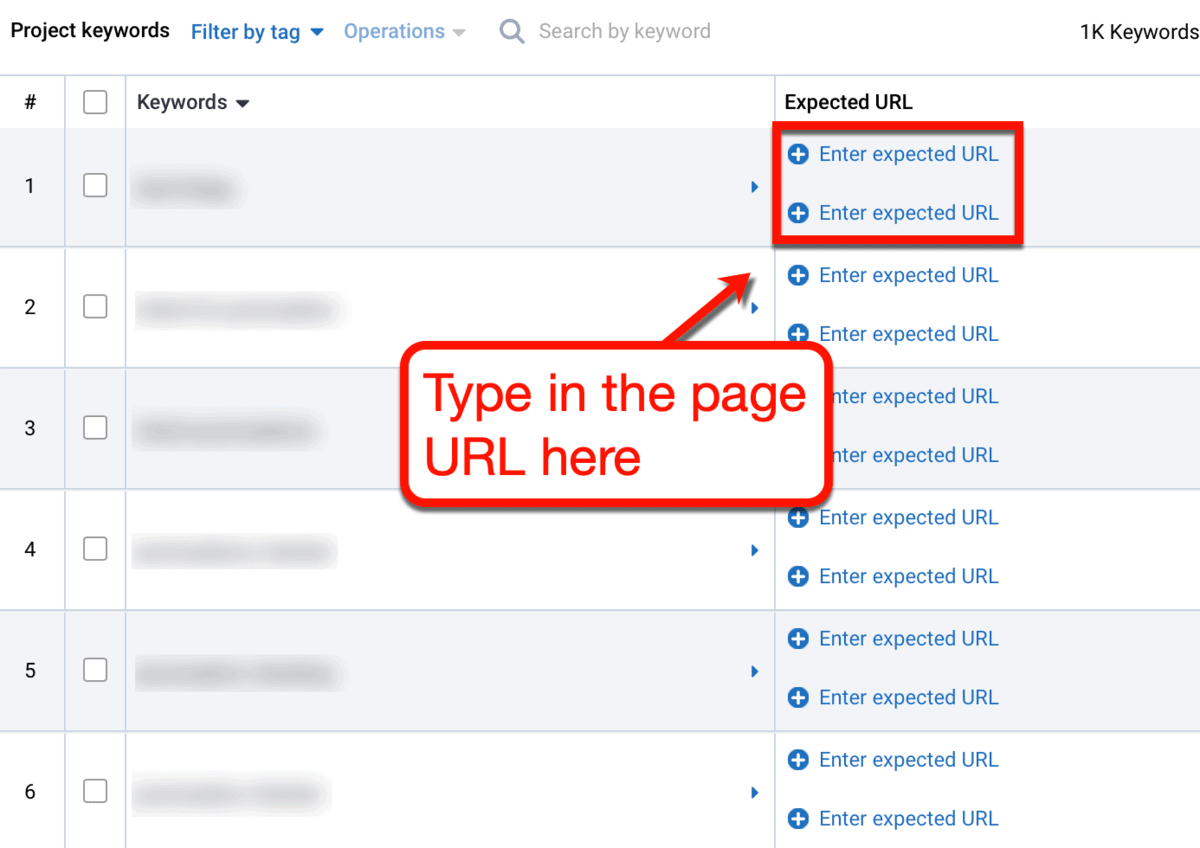Screen dimensions: 1200x848
Task: Click the plus icon on row 2's second expected URL
Action: [798, 334]
